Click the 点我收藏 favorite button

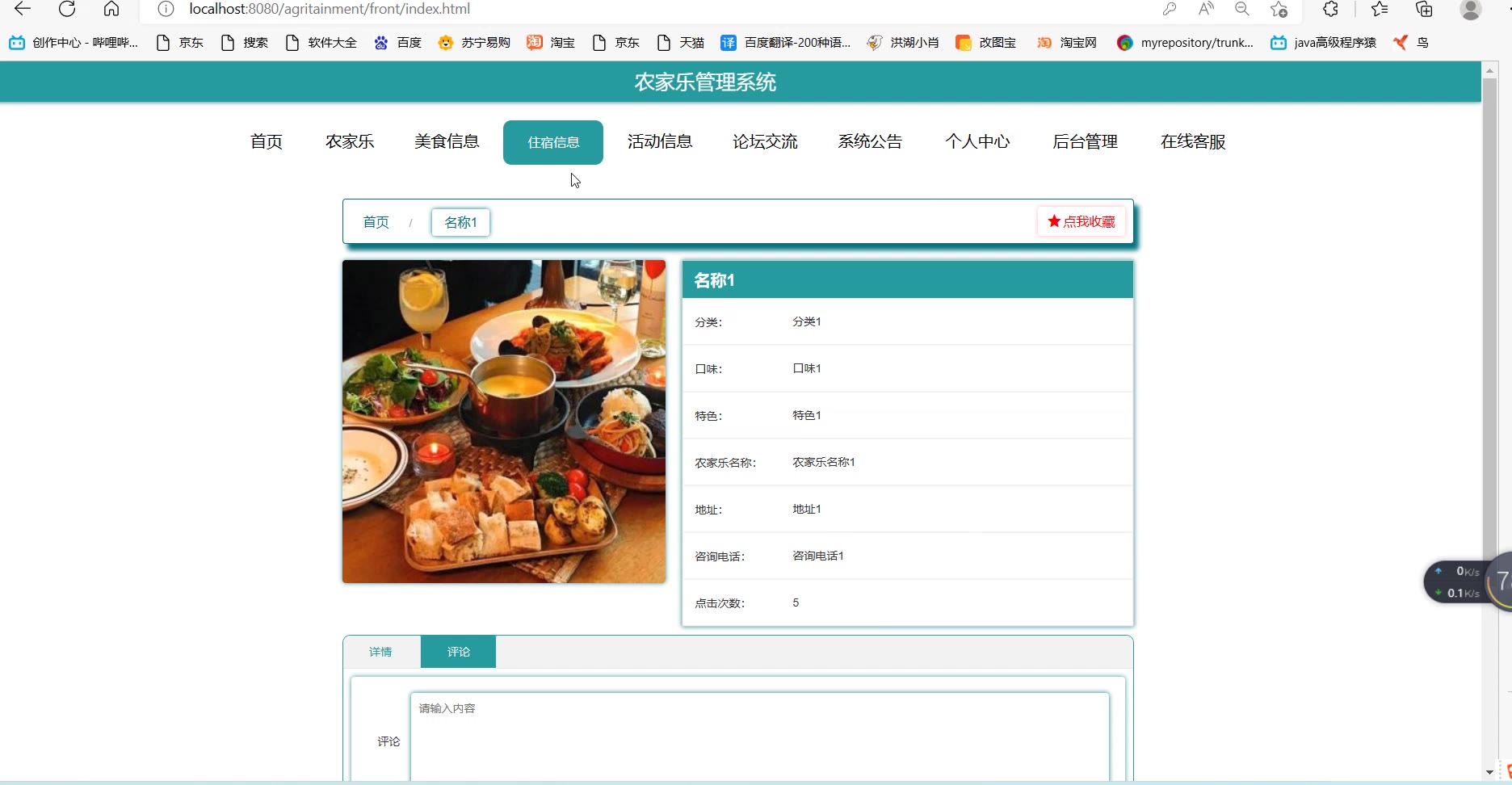pyautogui.click(x=1081, y=221)
